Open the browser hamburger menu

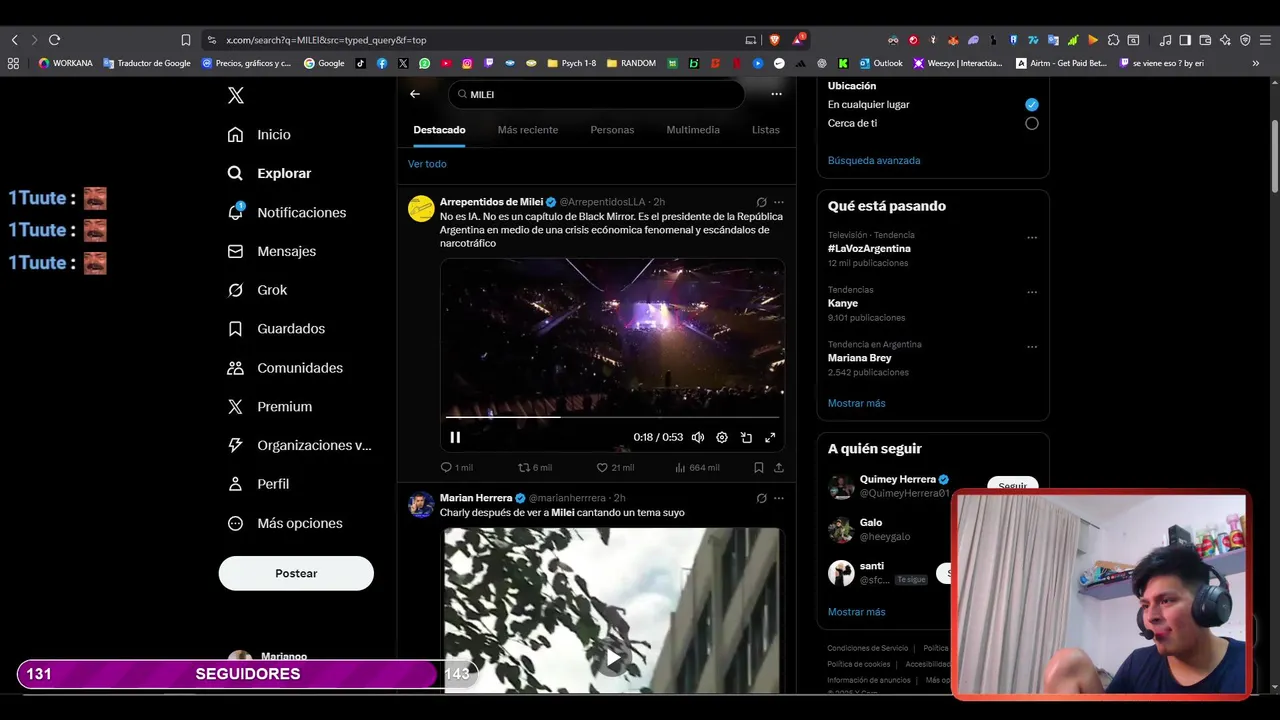point(1267,40)
